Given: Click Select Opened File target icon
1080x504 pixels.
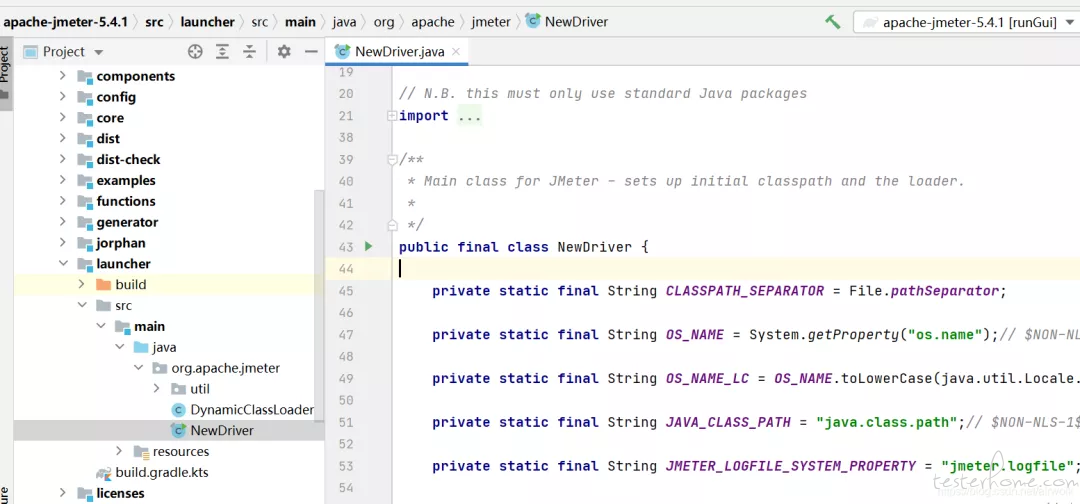Looking at the screenshot, I should [195, 52].
